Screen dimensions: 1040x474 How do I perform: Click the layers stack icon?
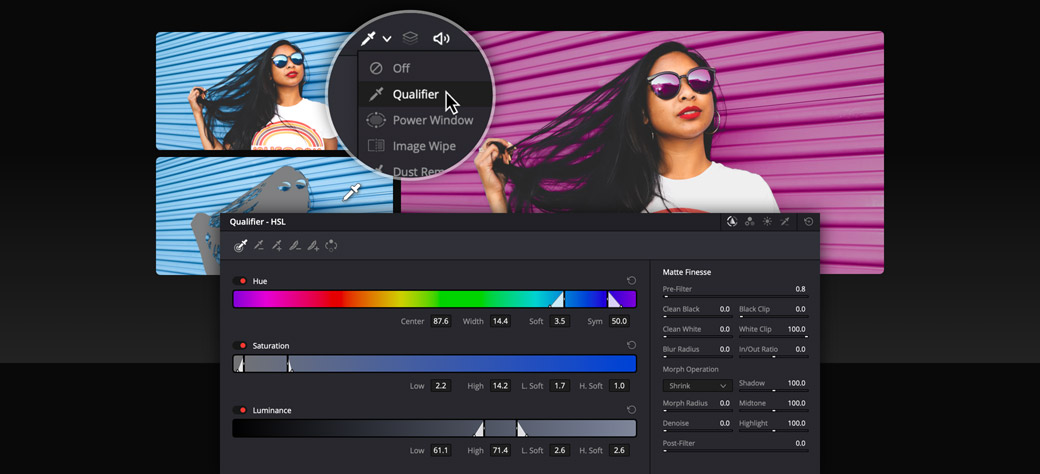tap(410, 39)
